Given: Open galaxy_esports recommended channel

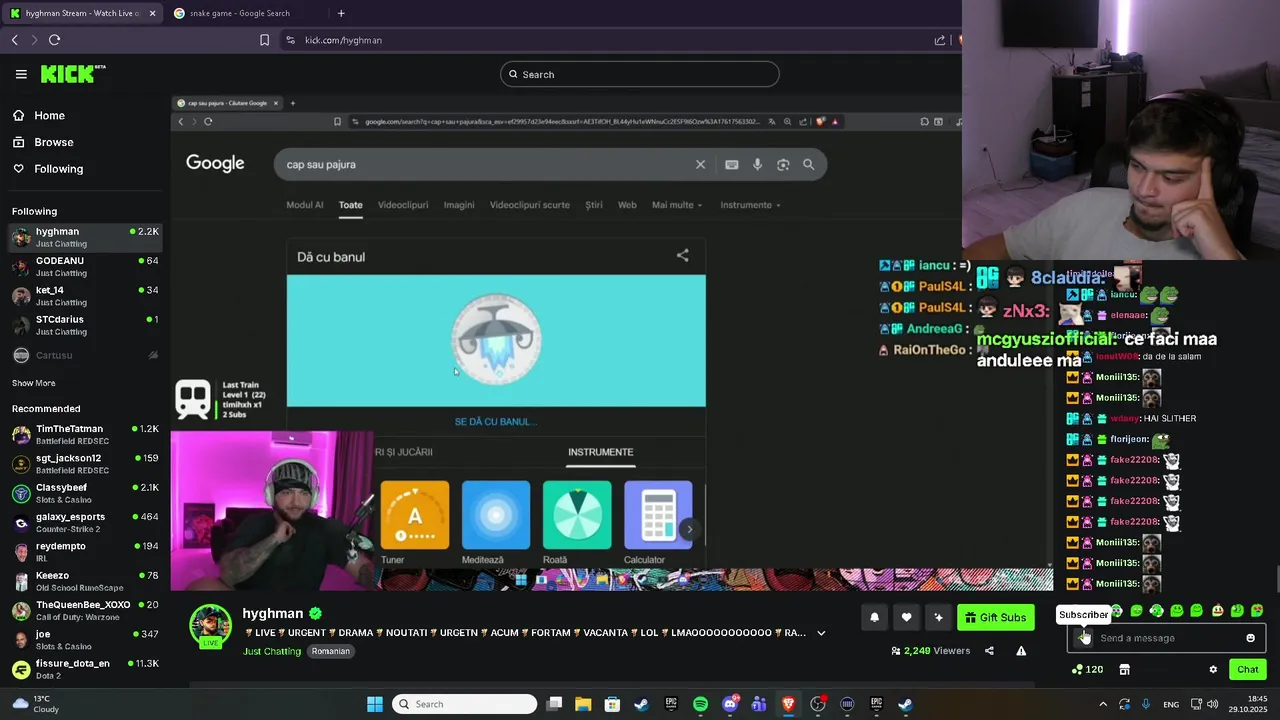Looking at the screenshot, I should (85, 522).
